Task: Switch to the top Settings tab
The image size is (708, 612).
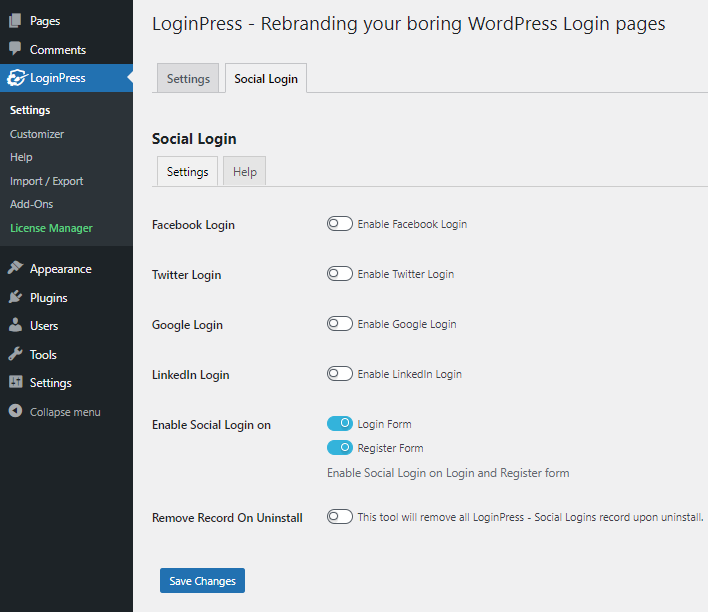Action: coord(188,79)
